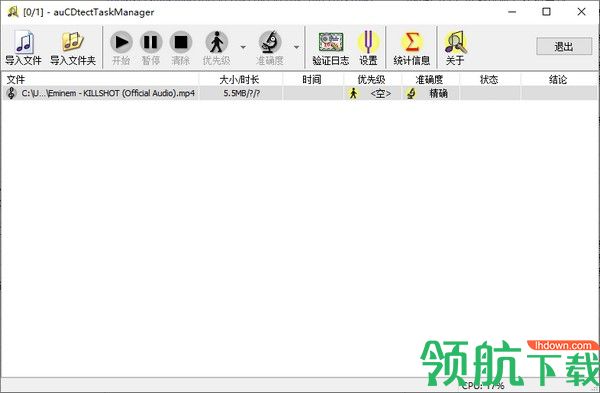Screen dimensions: 600x393
Task: Click the <空> priority cell value
Action: (x=381, y=93)
